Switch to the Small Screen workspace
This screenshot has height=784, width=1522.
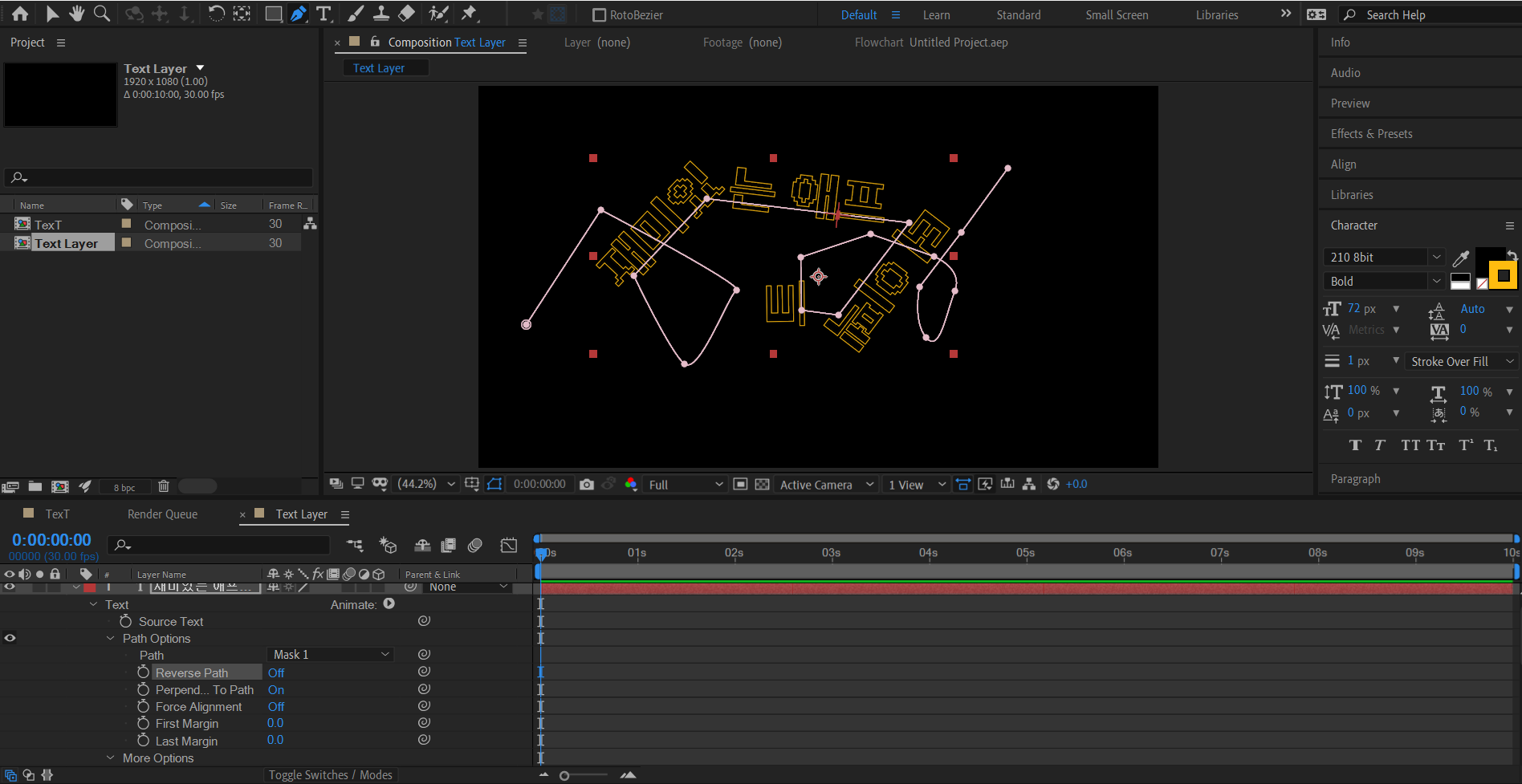[1117, 14]
